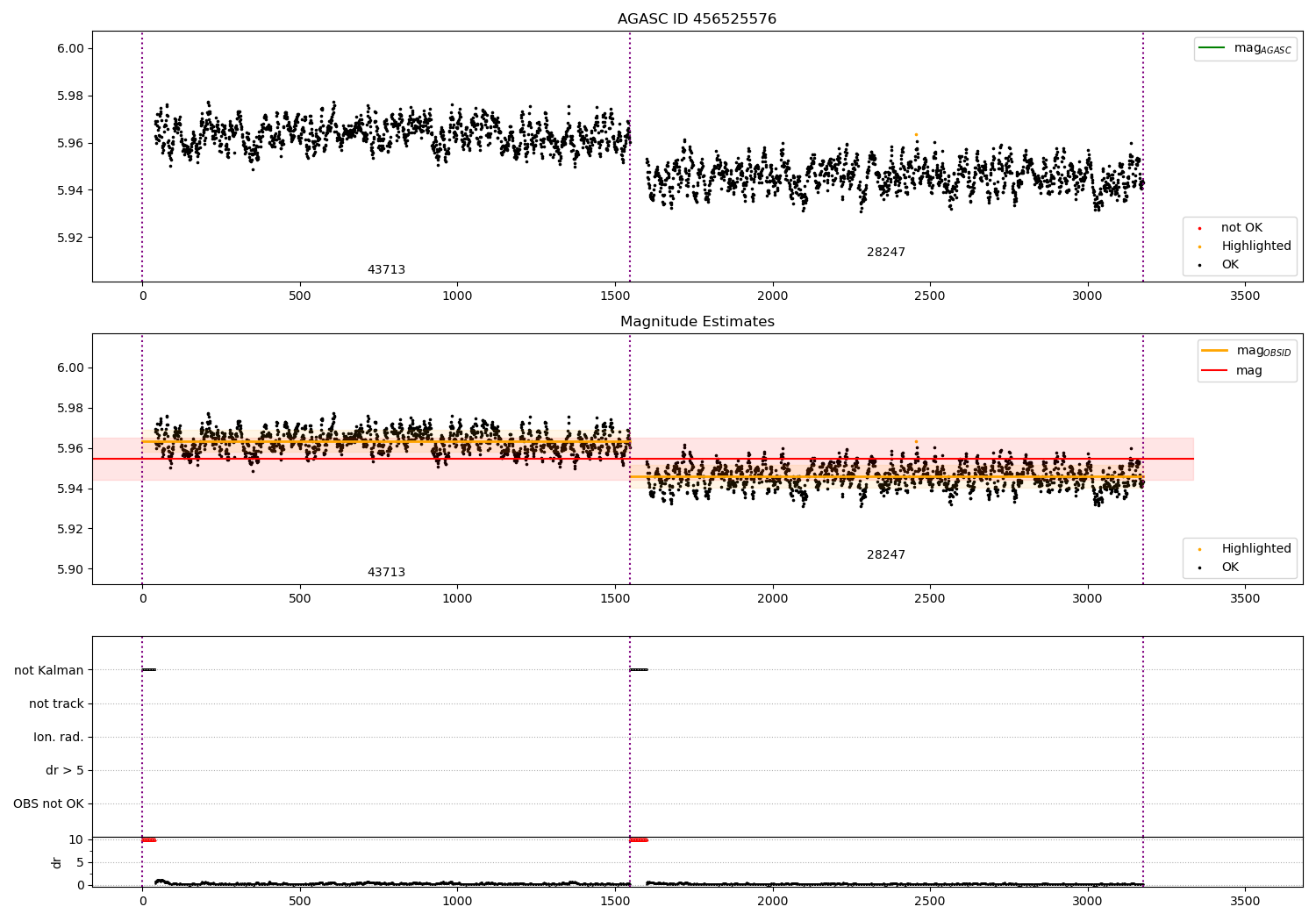Click the plot title "AGASC ID 456525576"
Screen dimensions: 1316x921
point(697,19)
